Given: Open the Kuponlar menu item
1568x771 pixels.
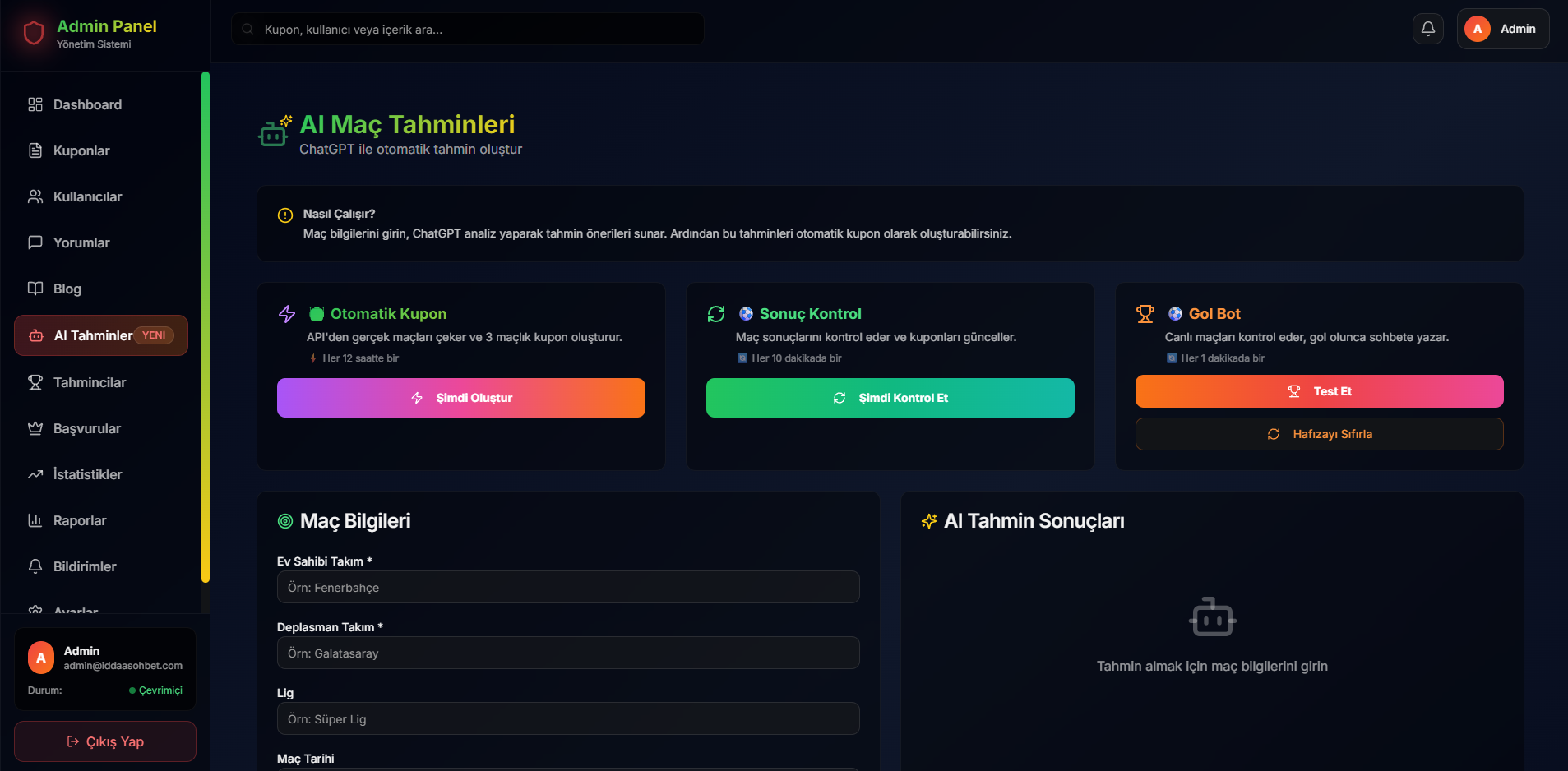Looking at the screenshot, I should [x=81, y=150].
